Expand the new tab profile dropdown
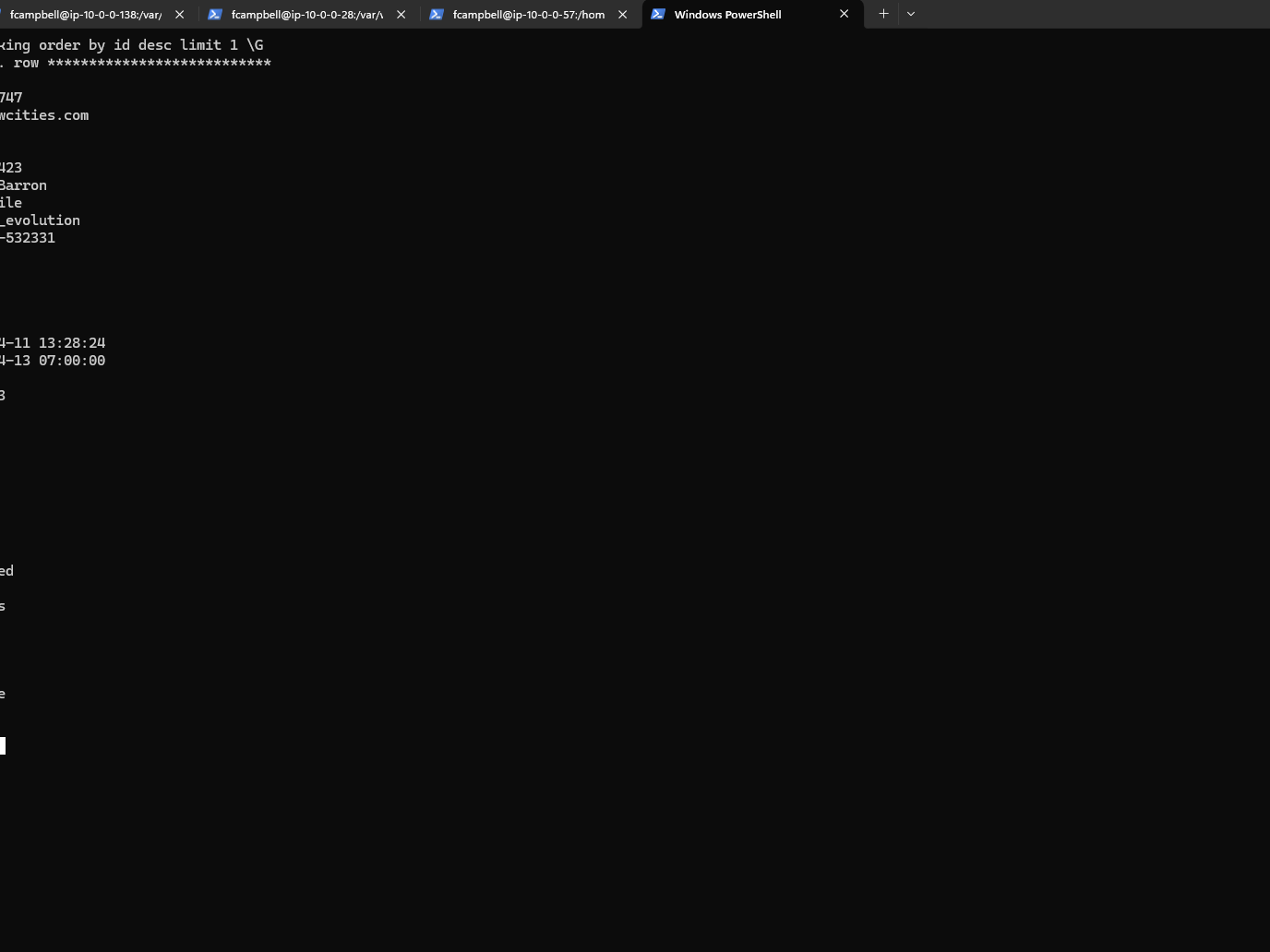Screen dimensions: 1270x952 [x=911, y=14]
